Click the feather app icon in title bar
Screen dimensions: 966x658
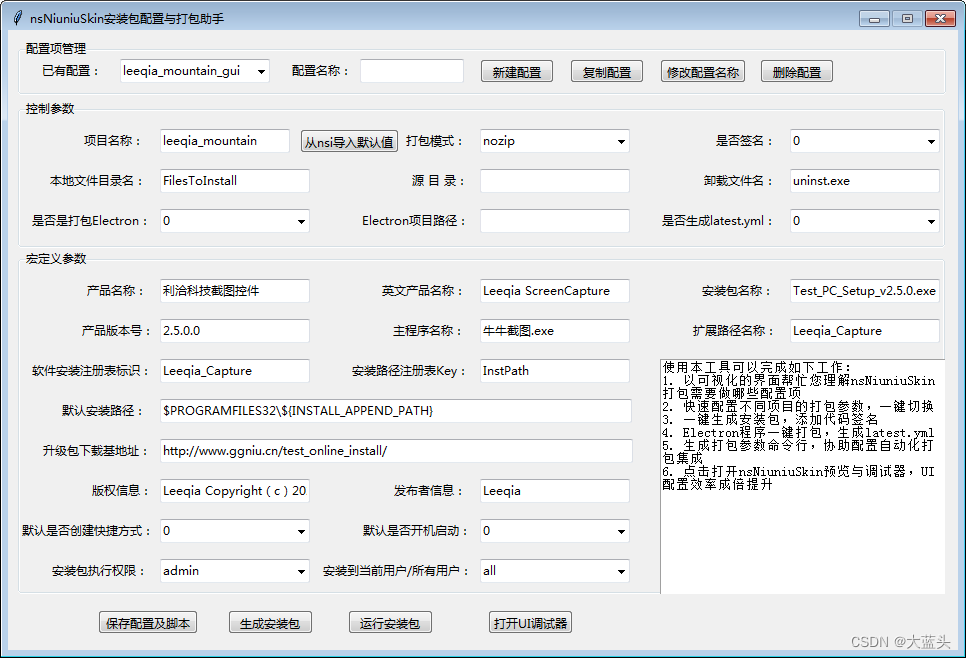click(18, 18)
